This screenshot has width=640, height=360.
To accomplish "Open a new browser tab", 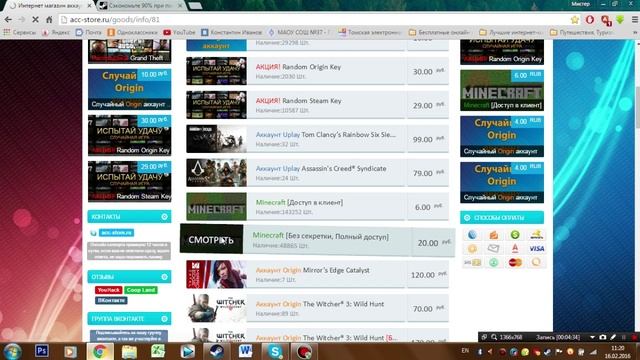I will 195,6.
